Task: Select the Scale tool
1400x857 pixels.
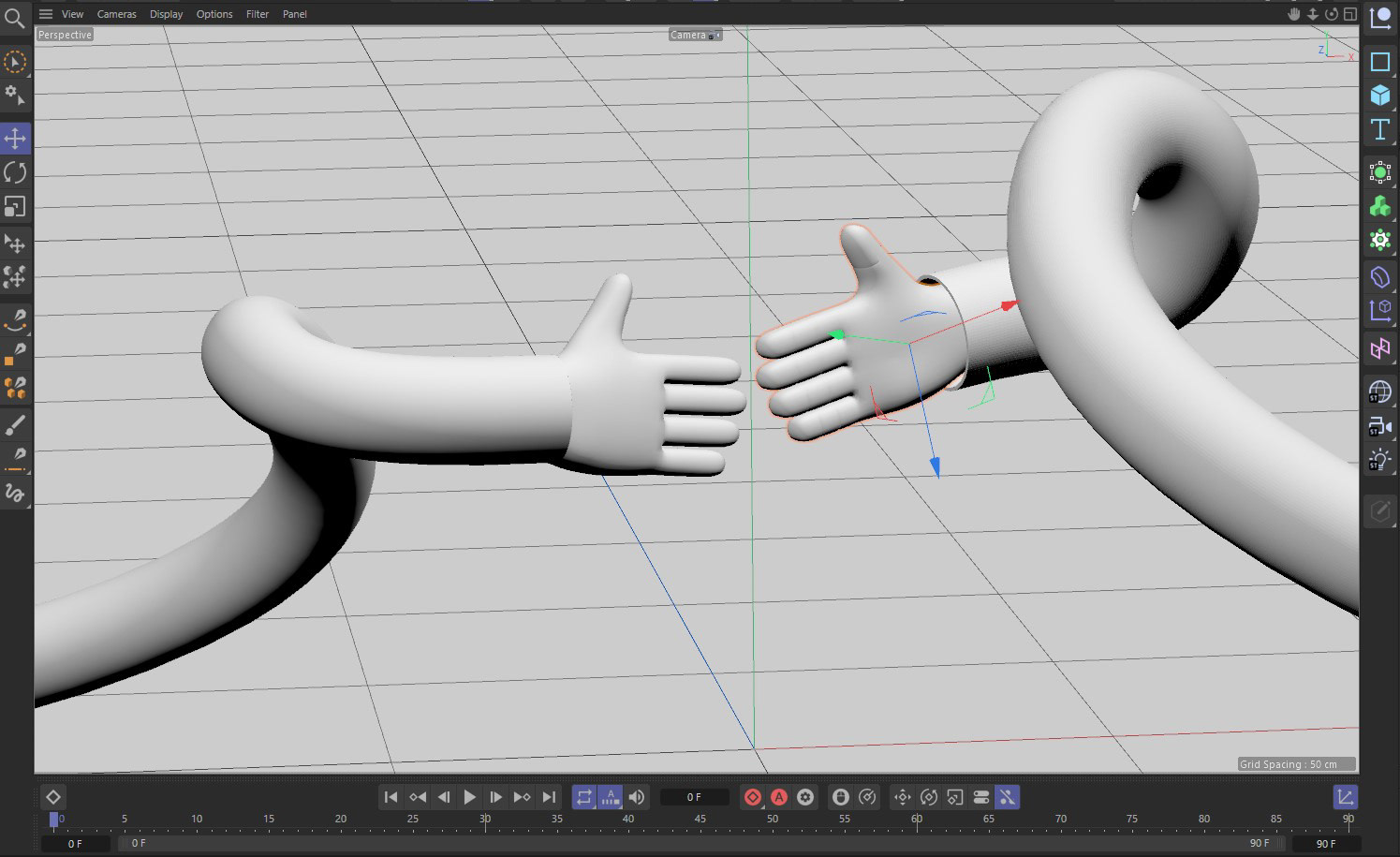Action: coord(15,206)
